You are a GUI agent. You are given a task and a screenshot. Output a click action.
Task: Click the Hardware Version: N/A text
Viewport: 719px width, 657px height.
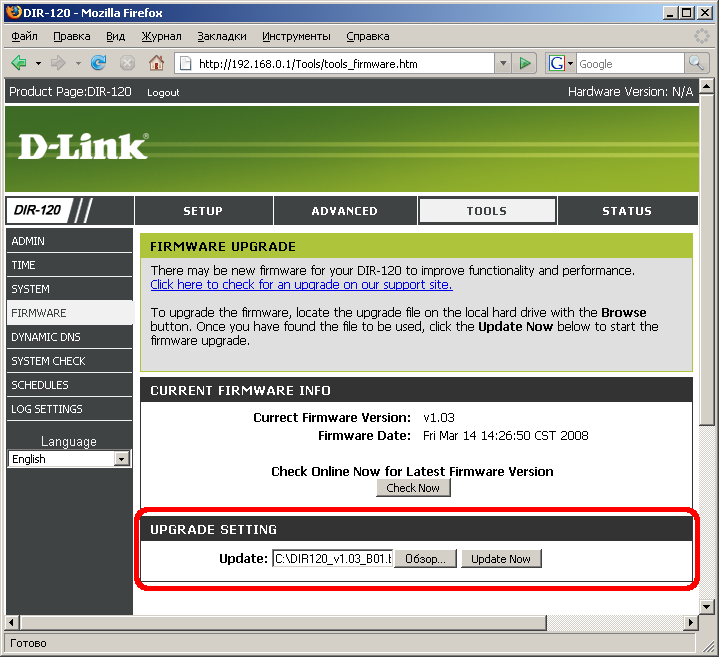coord(631,92)
